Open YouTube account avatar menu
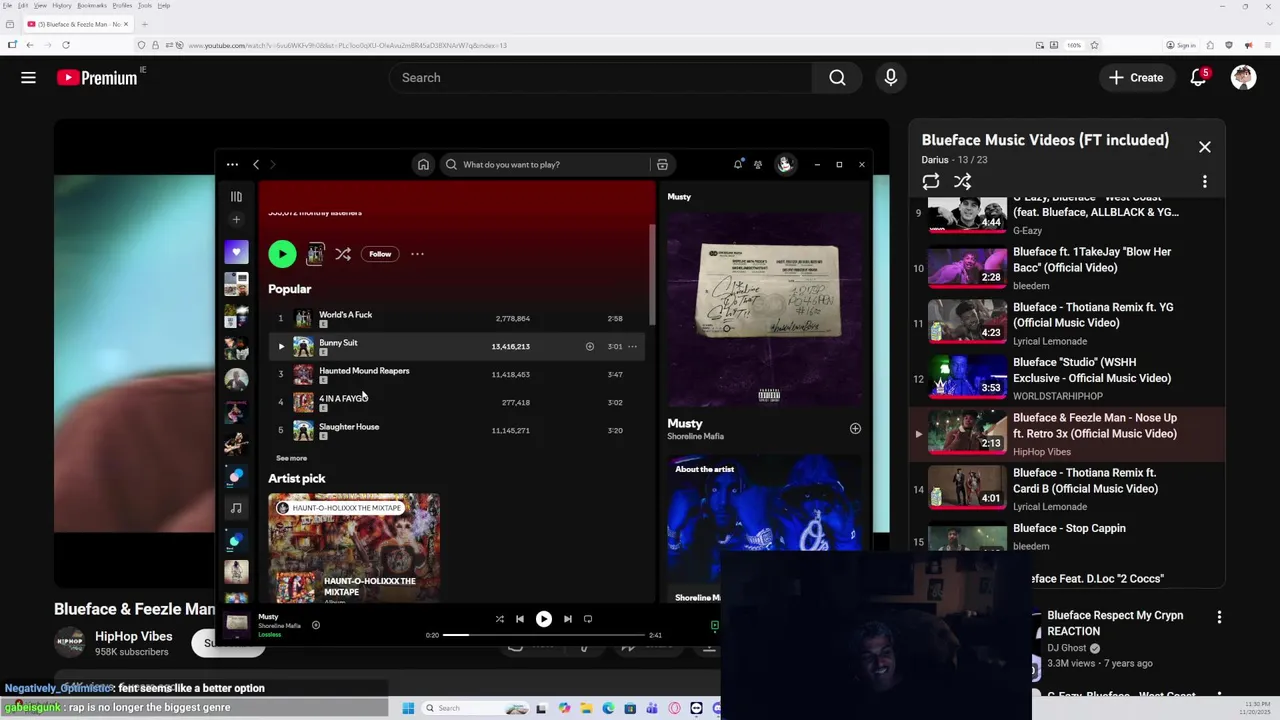The width and height of the screenshot is (1280, 720). pyautogui.click(x=1243, y=78)
